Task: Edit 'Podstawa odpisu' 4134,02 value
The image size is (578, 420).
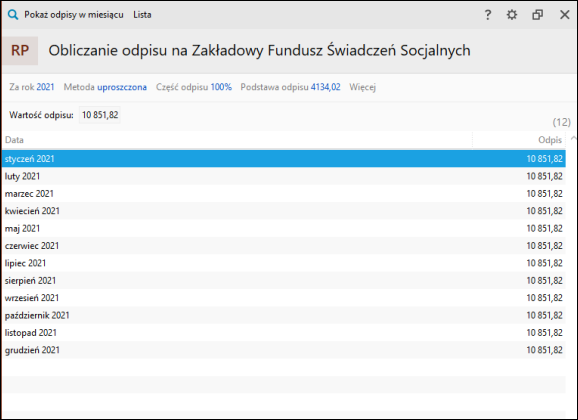Action: coord(325,87)
